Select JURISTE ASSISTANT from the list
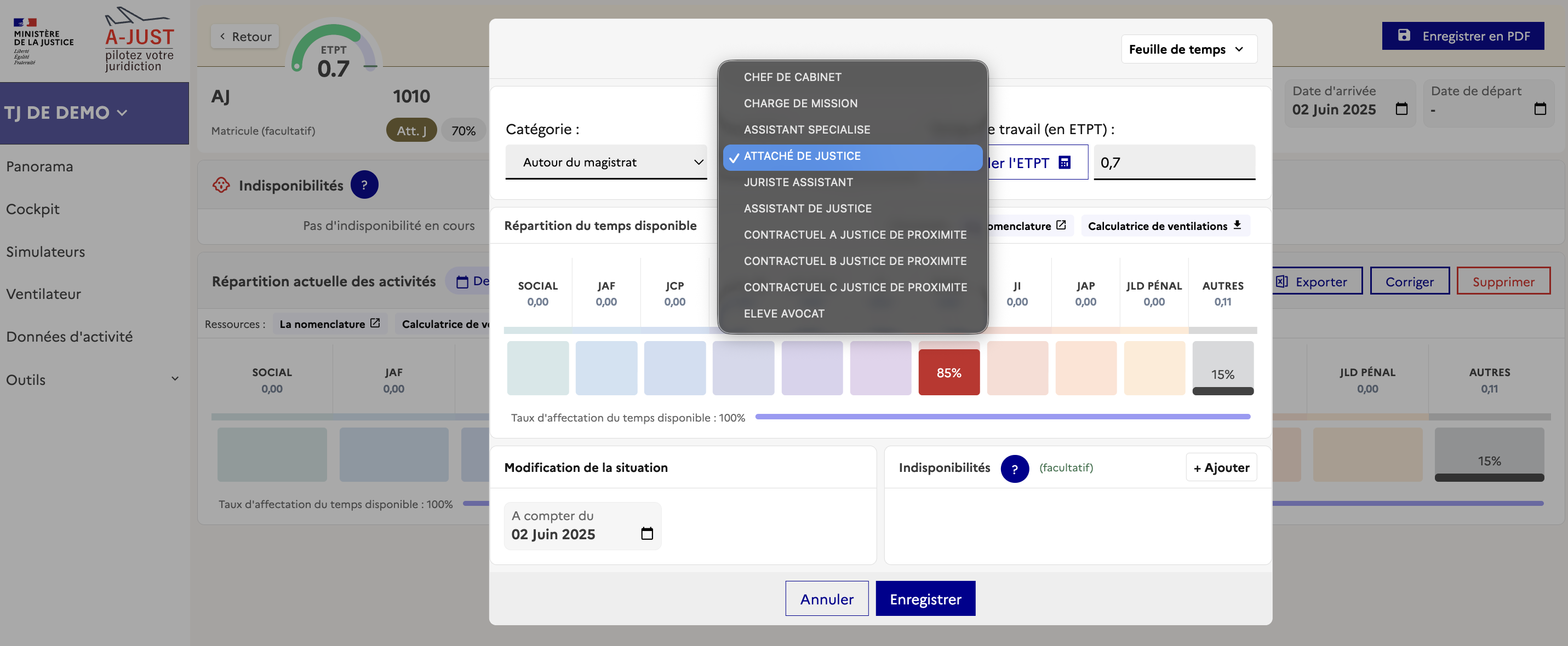 coord(798,182)
